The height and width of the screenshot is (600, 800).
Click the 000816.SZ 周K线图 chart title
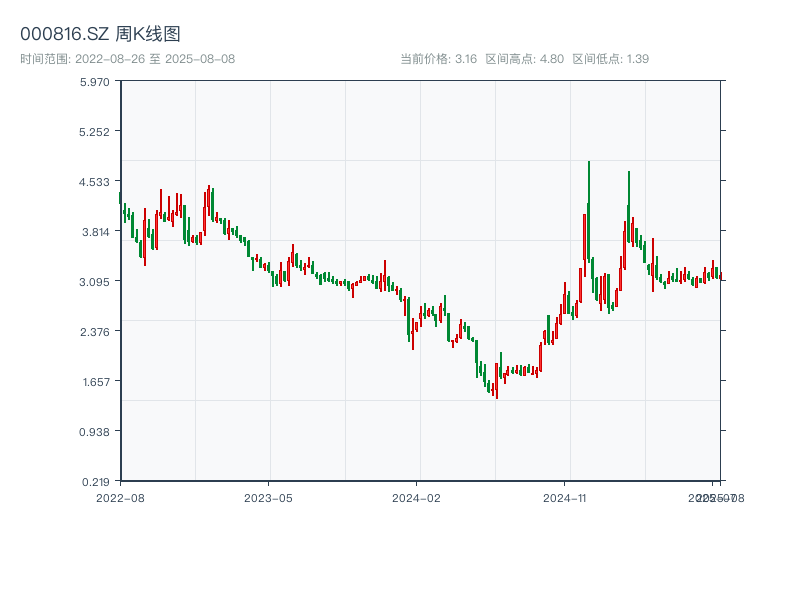[100, 35]
